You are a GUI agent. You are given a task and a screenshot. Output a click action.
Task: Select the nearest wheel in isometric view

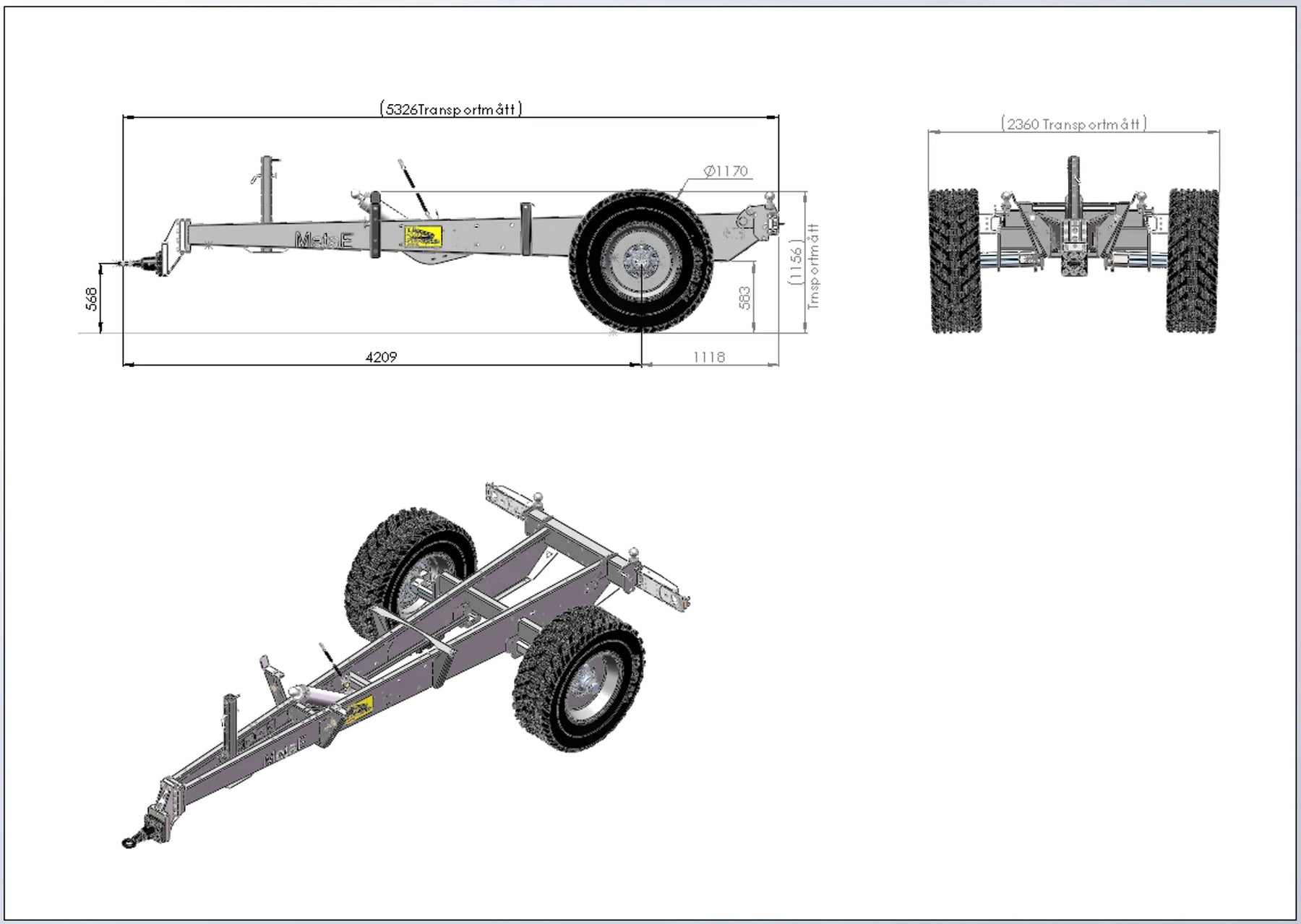tap(580, 679)
